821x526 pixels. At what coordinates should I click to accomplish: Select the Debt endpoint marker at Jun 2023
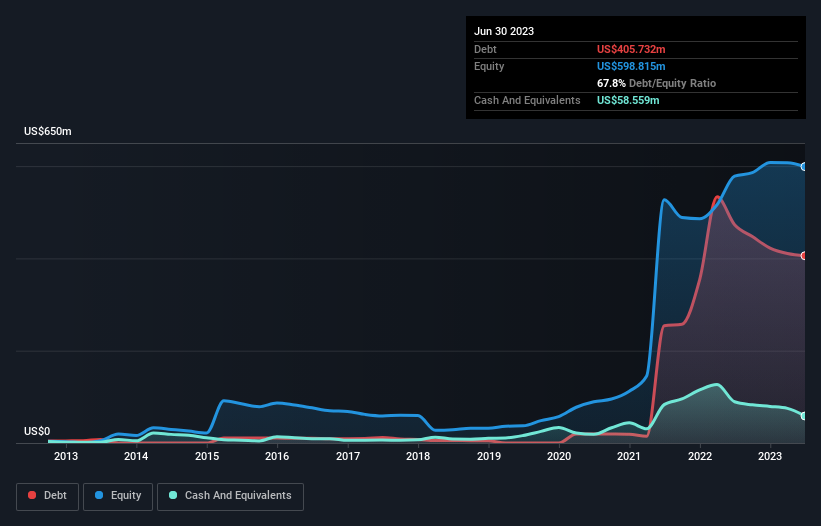[804, 256]
